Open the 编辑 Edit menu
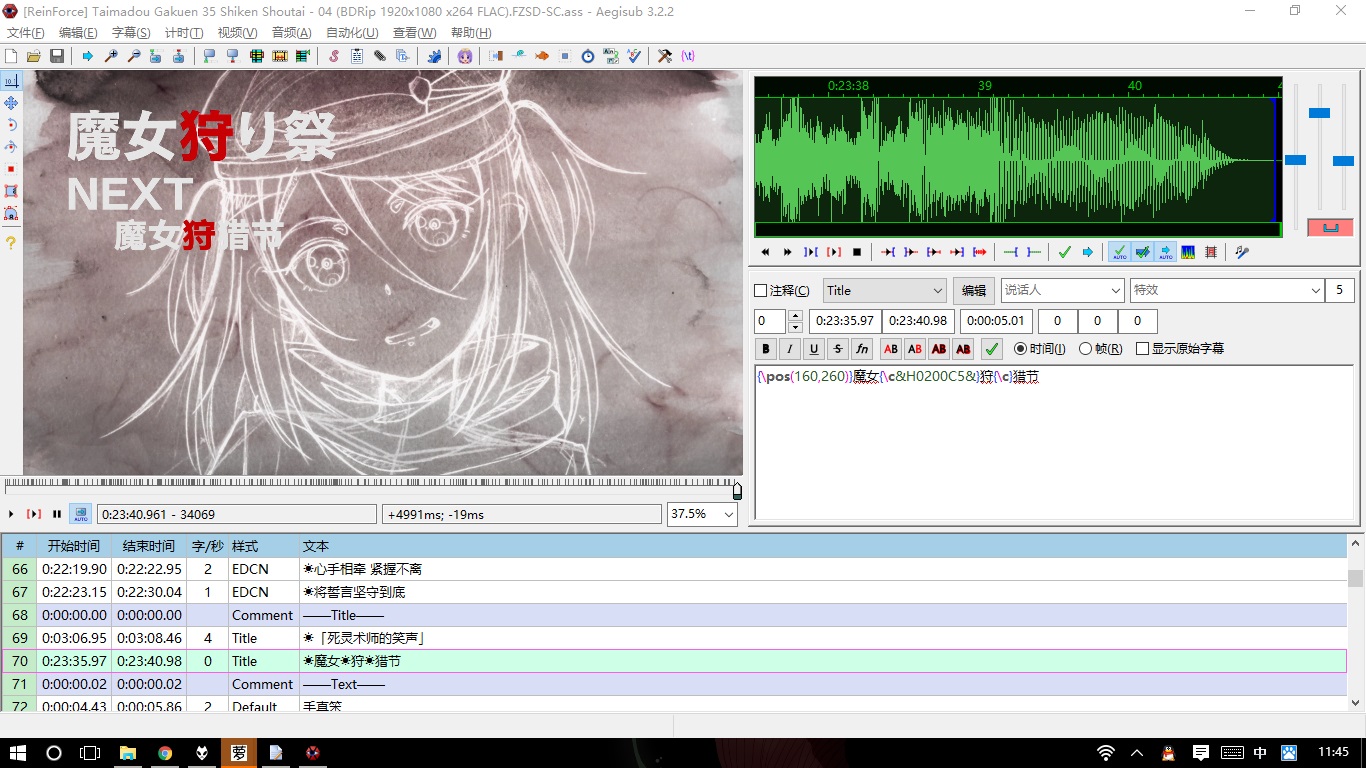1366x768 pixels. [x=78, y=33]
